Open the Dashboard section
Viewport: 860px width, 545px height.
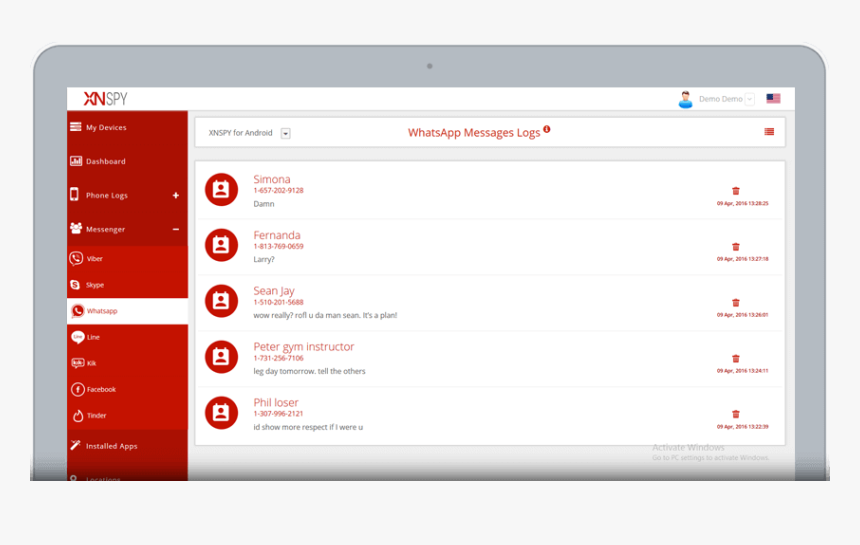(127, 161)
